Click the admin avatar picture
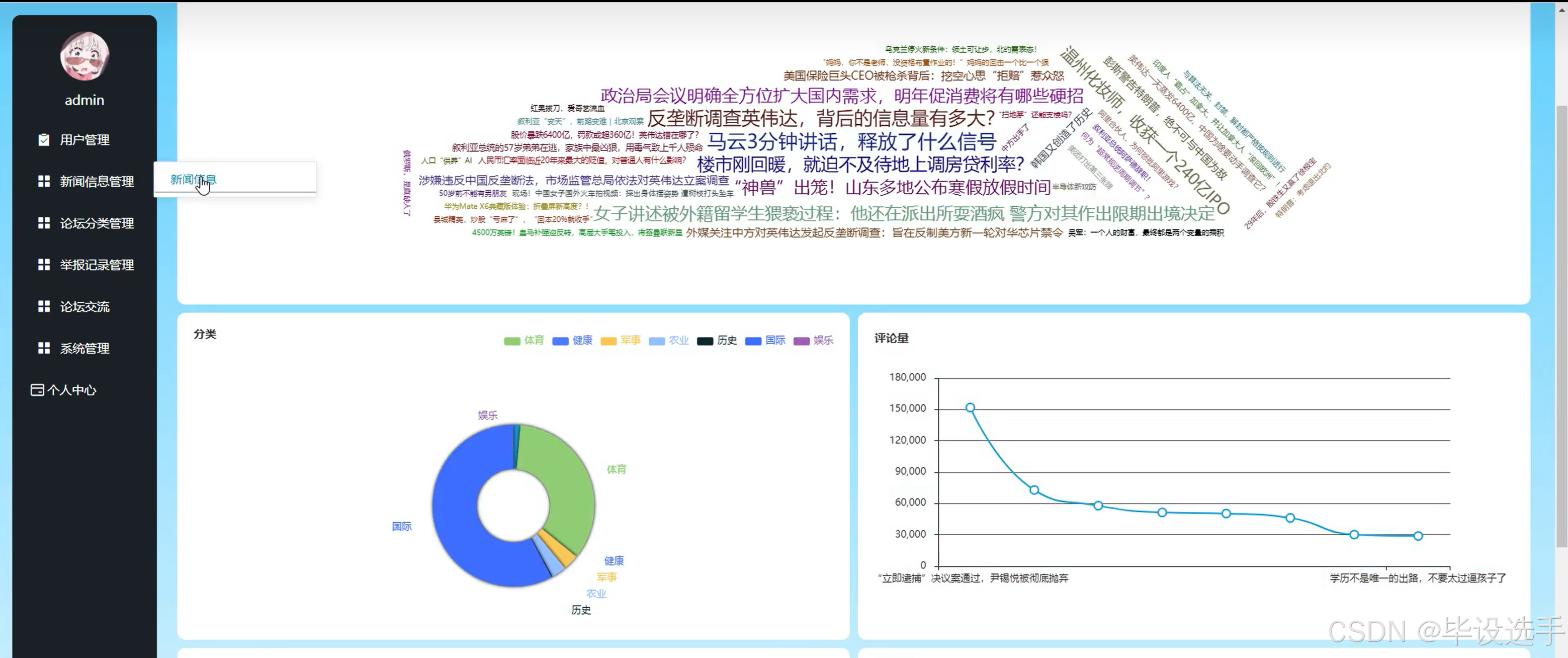The width and height of the screenshot is (1568, 658). (x=84, y=56)
